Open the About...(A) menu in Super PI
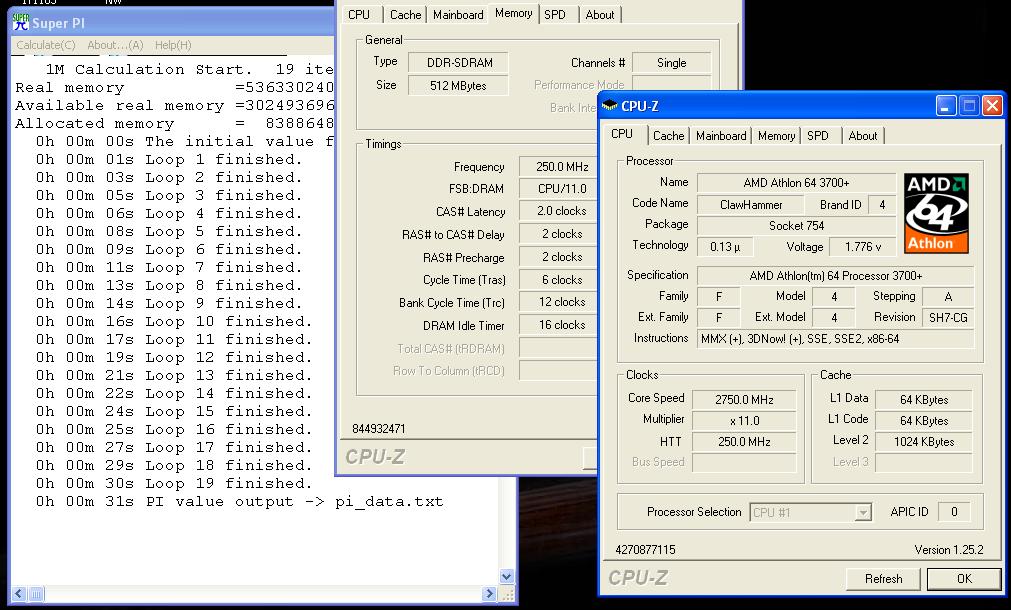Viewport: 1011px width, 610px height. pyautogui.click(x=115, y=45)
